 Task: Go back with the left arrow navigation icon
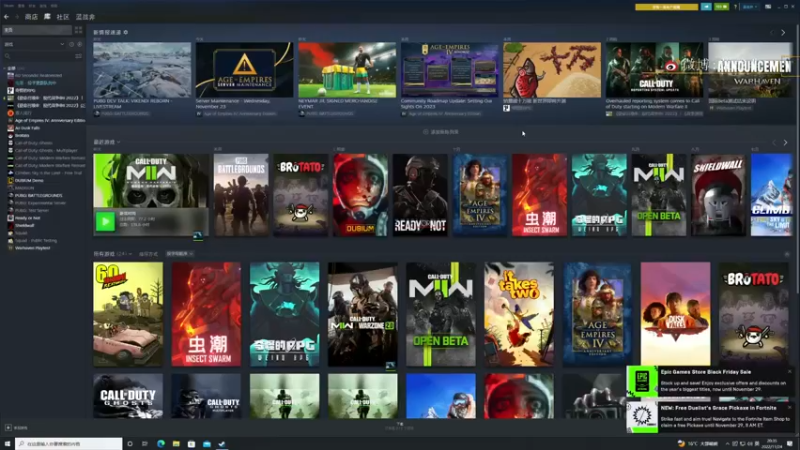[6, 17]
